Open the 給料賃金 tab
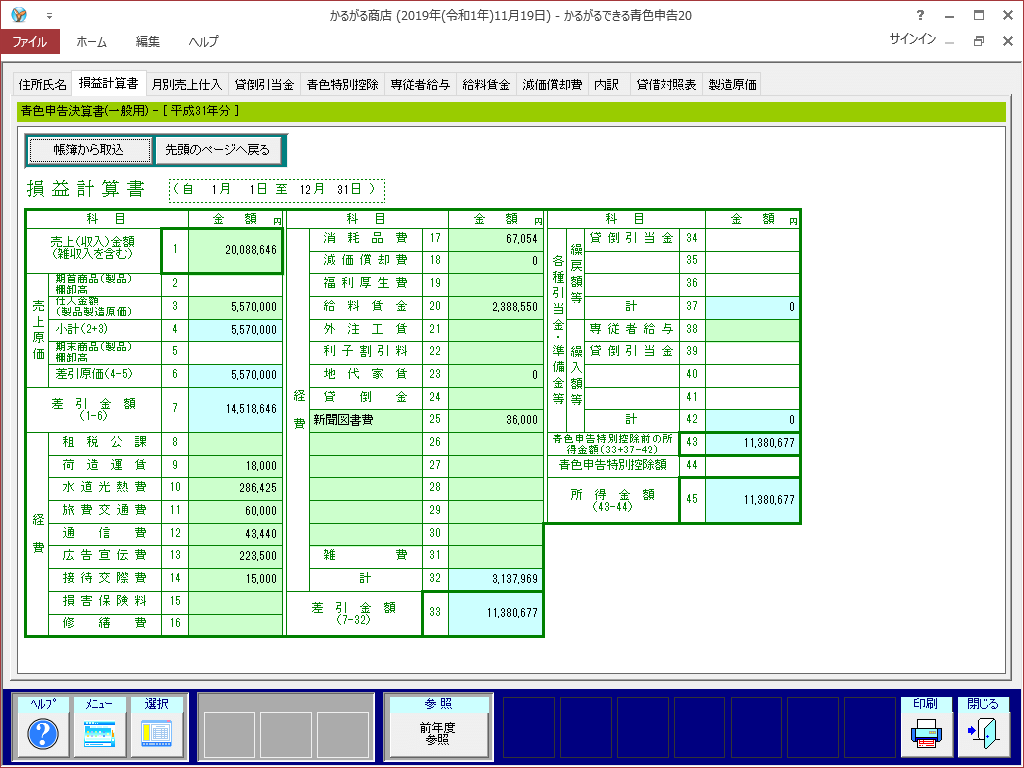Screen dimensions: 1024x768 (x=486, y=84)
